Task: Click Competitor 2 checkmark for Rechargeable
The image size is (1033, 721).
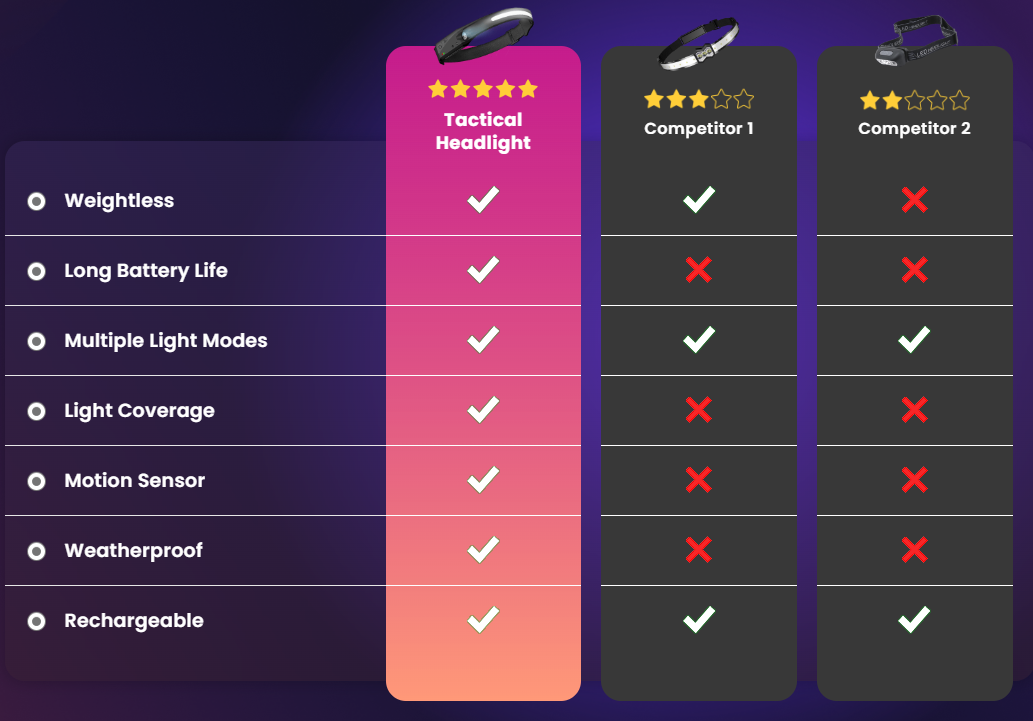Action: [914, 620]
